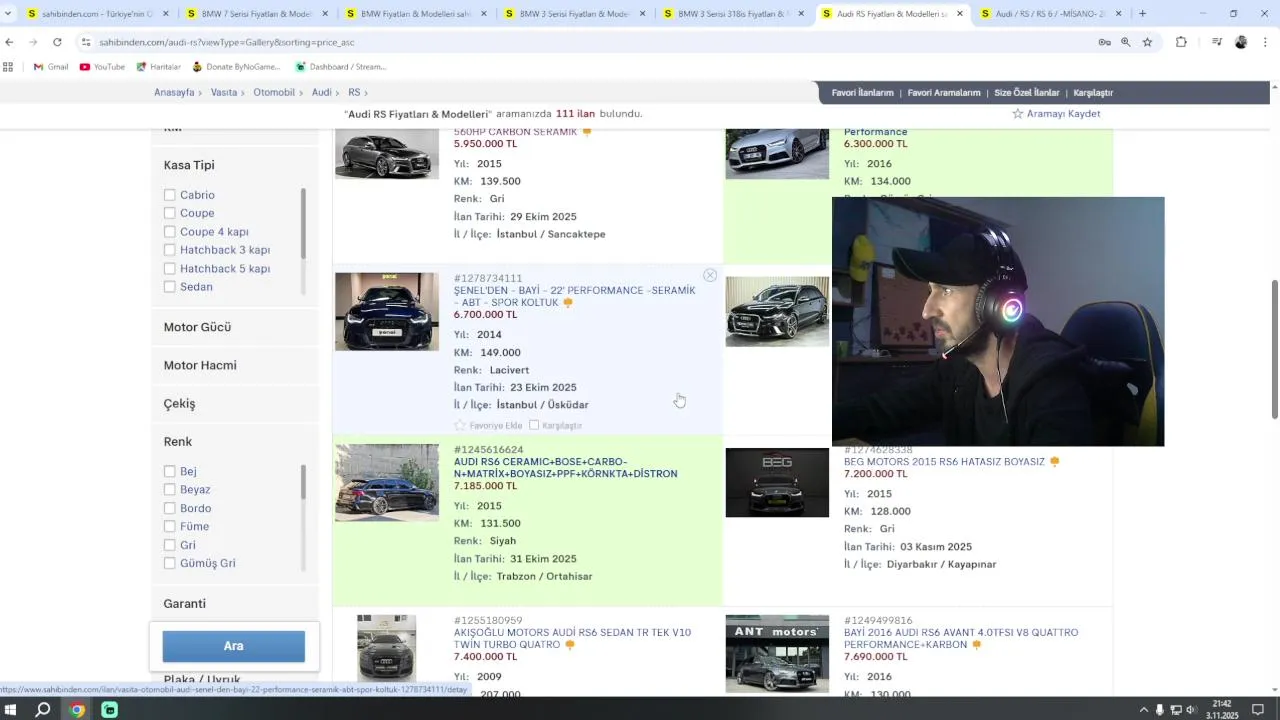This screenshot has height=720, width=1280.
Task: Bookmark page with the star icon
Action: (x=1147, y=42)
